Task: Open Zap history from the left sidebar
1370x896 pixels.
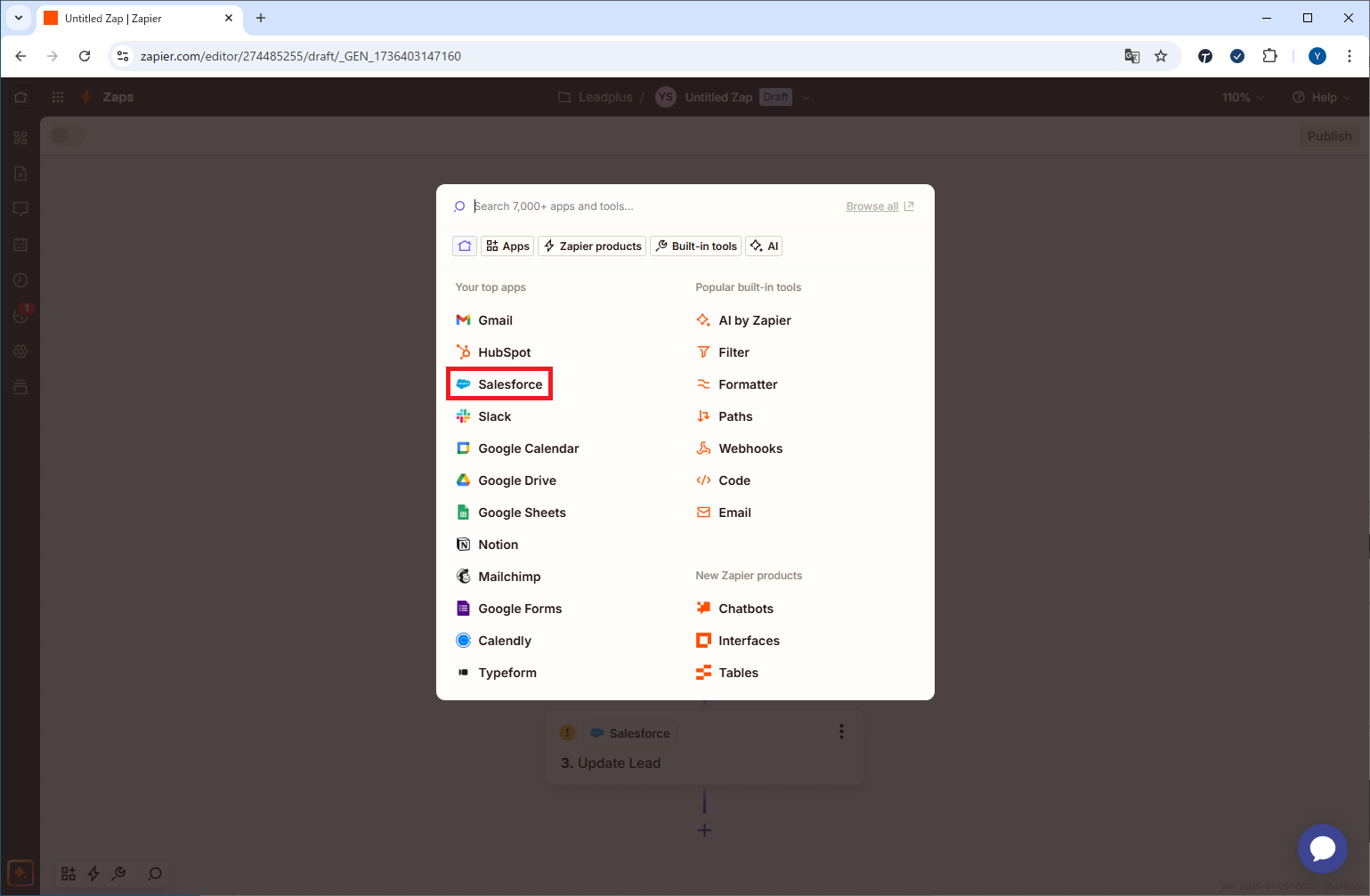Action: tap(20, 279)
